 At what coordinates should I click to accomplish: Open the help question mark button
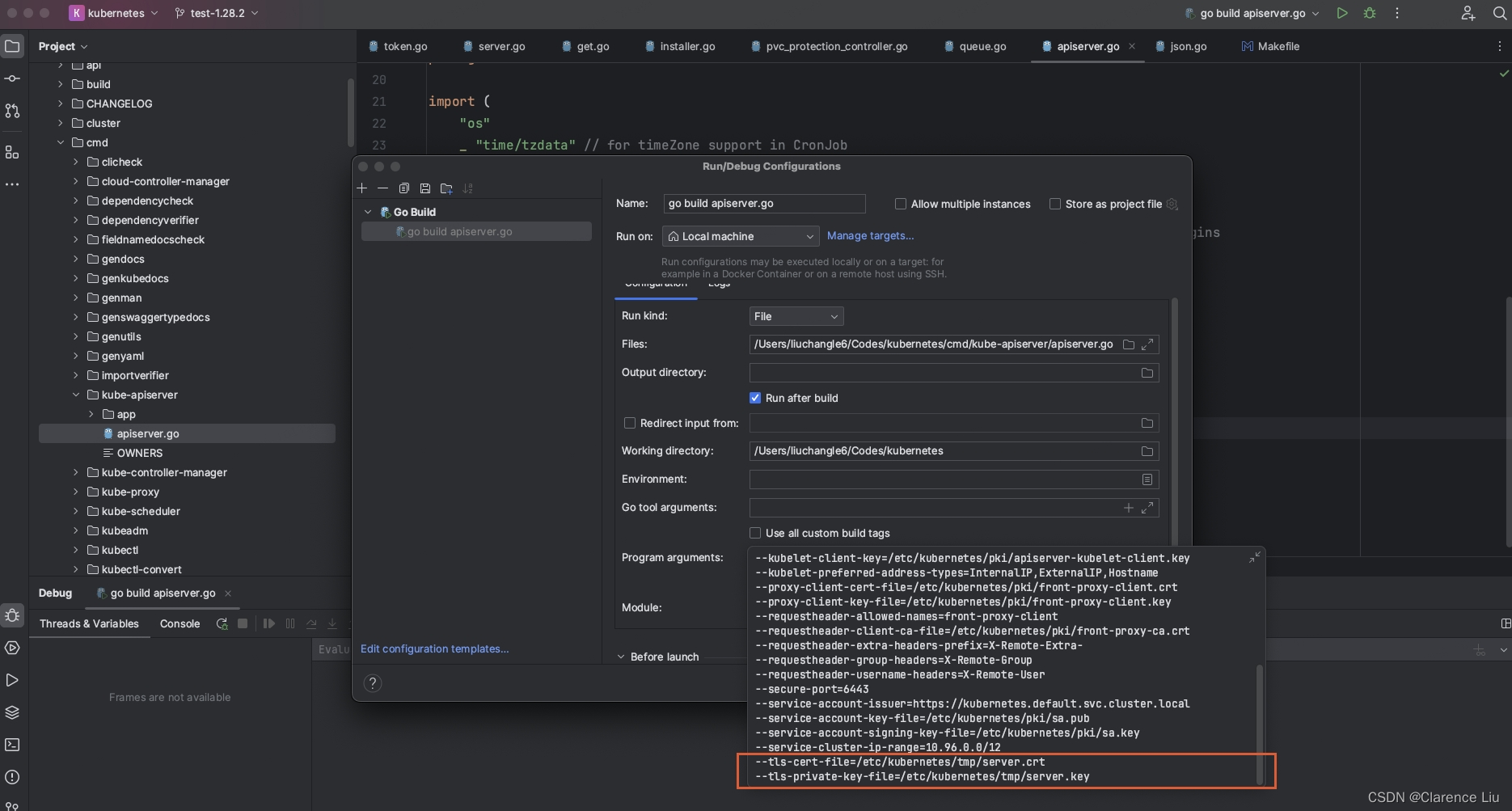pyautogui.click(x=372, y=683)
